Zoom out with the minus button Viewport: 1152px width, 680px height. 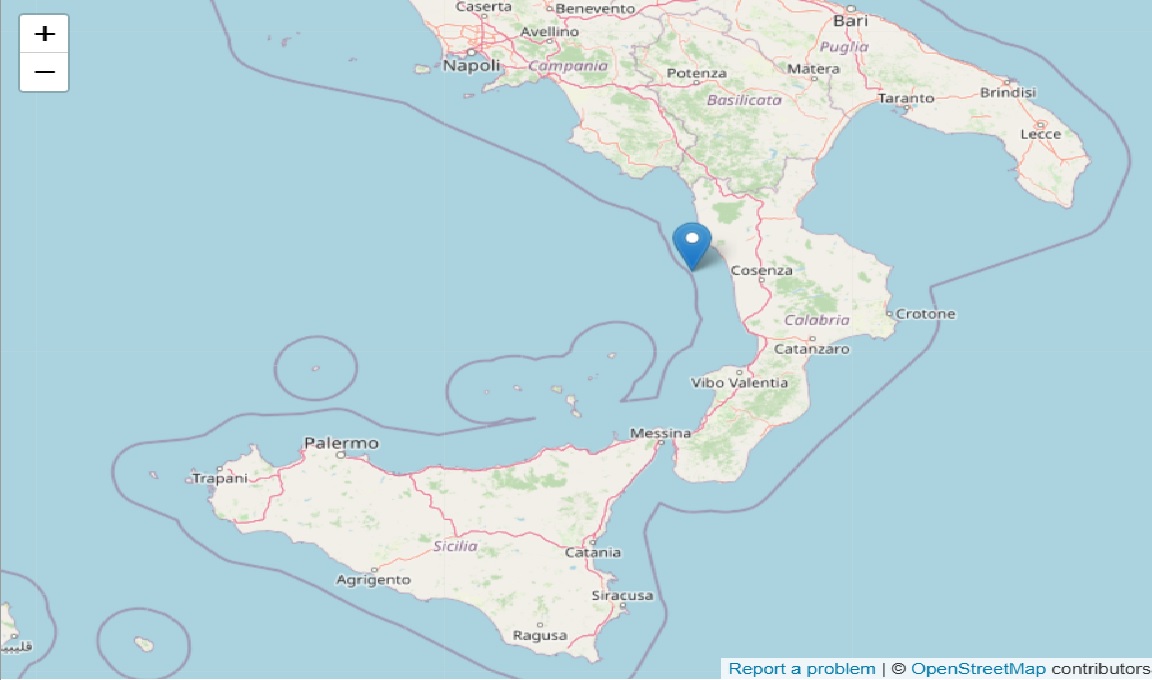[x=44, y=72]
